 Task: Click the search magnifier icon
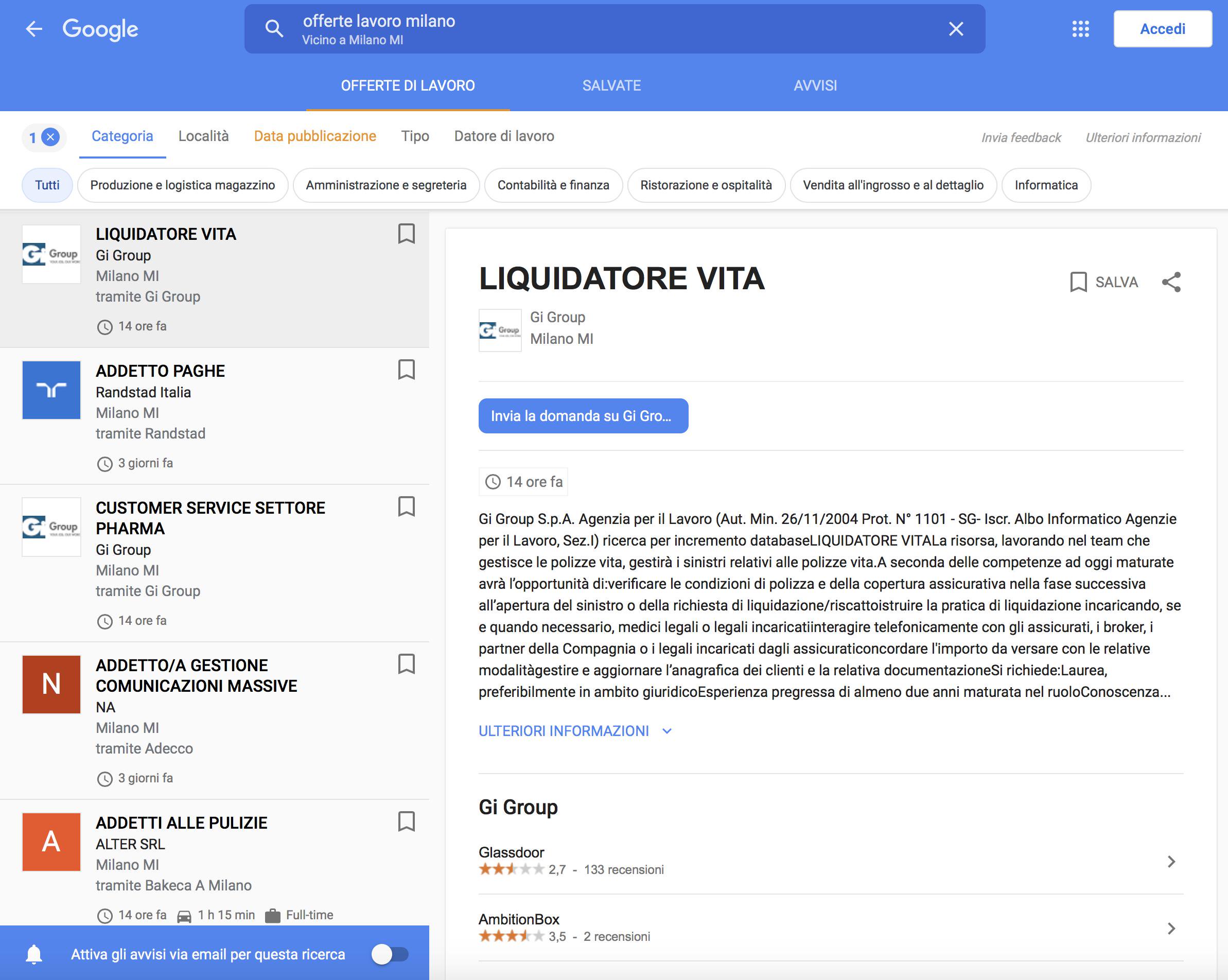[x=274, y=28]
